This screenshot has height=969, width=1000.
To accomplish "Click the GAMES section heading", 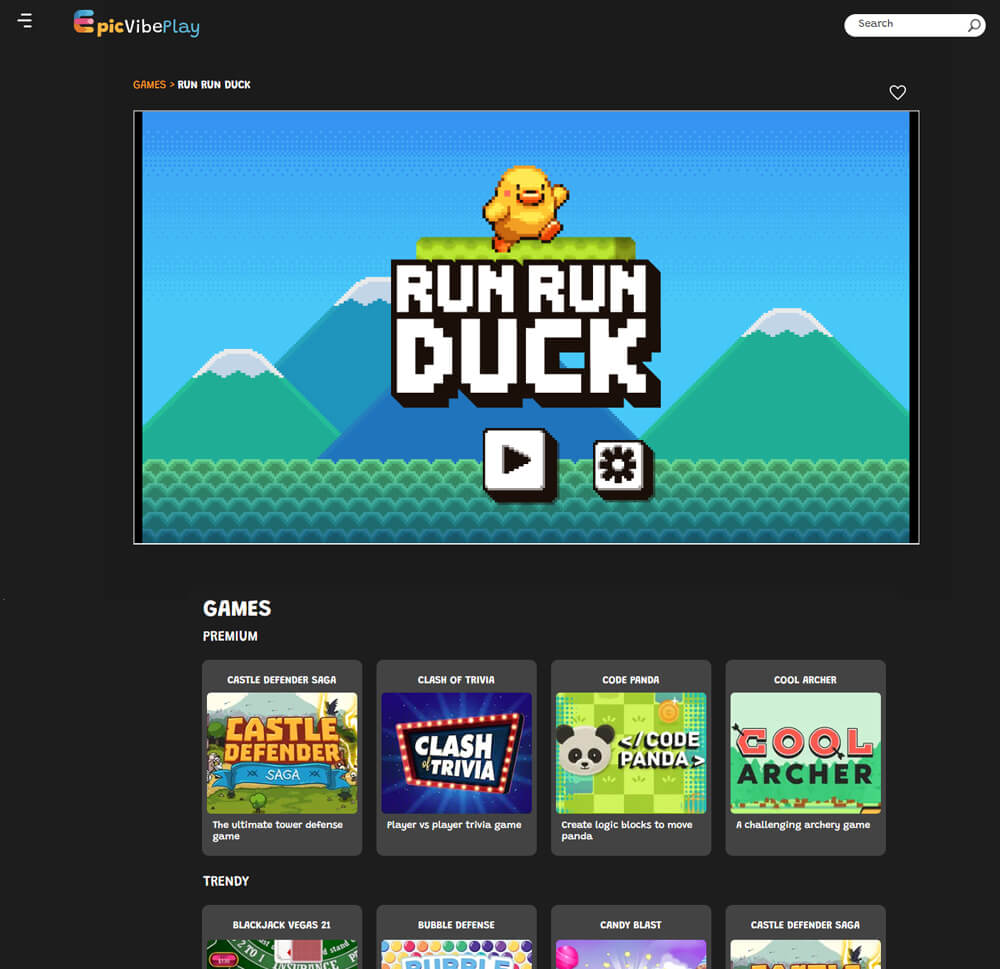I will 237,609.
